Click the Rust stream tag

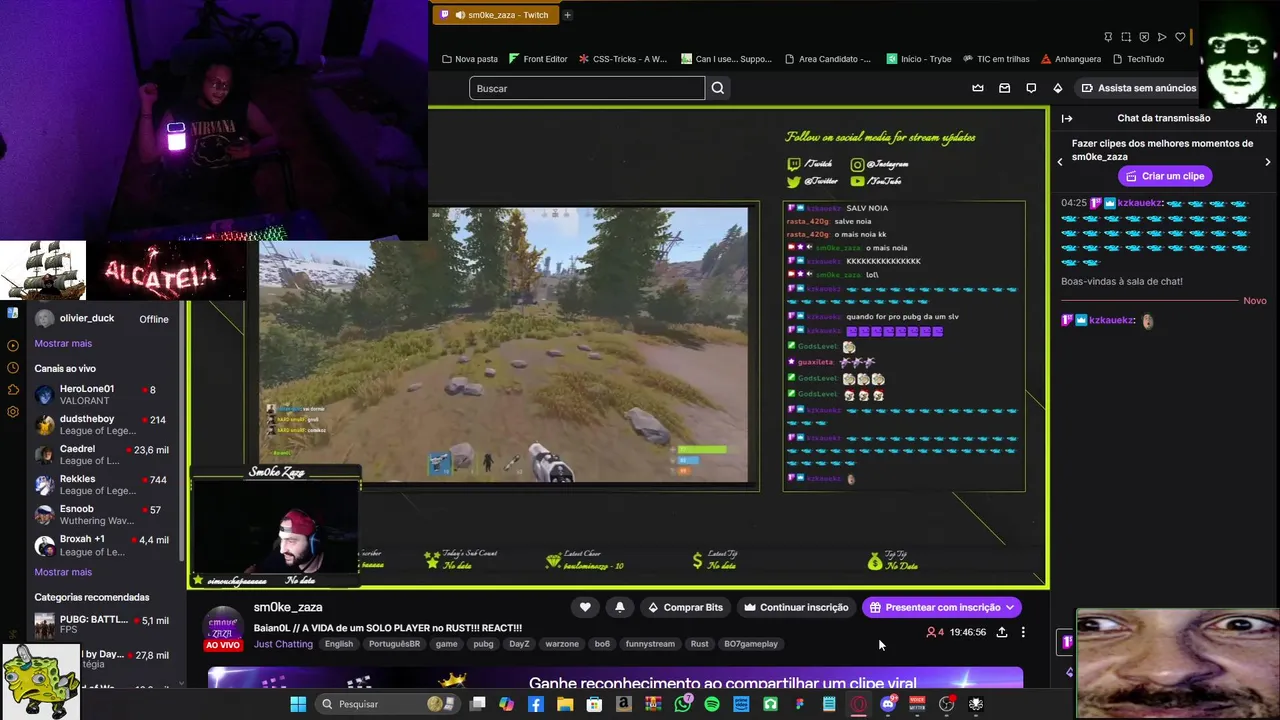[x=699, y=644]
